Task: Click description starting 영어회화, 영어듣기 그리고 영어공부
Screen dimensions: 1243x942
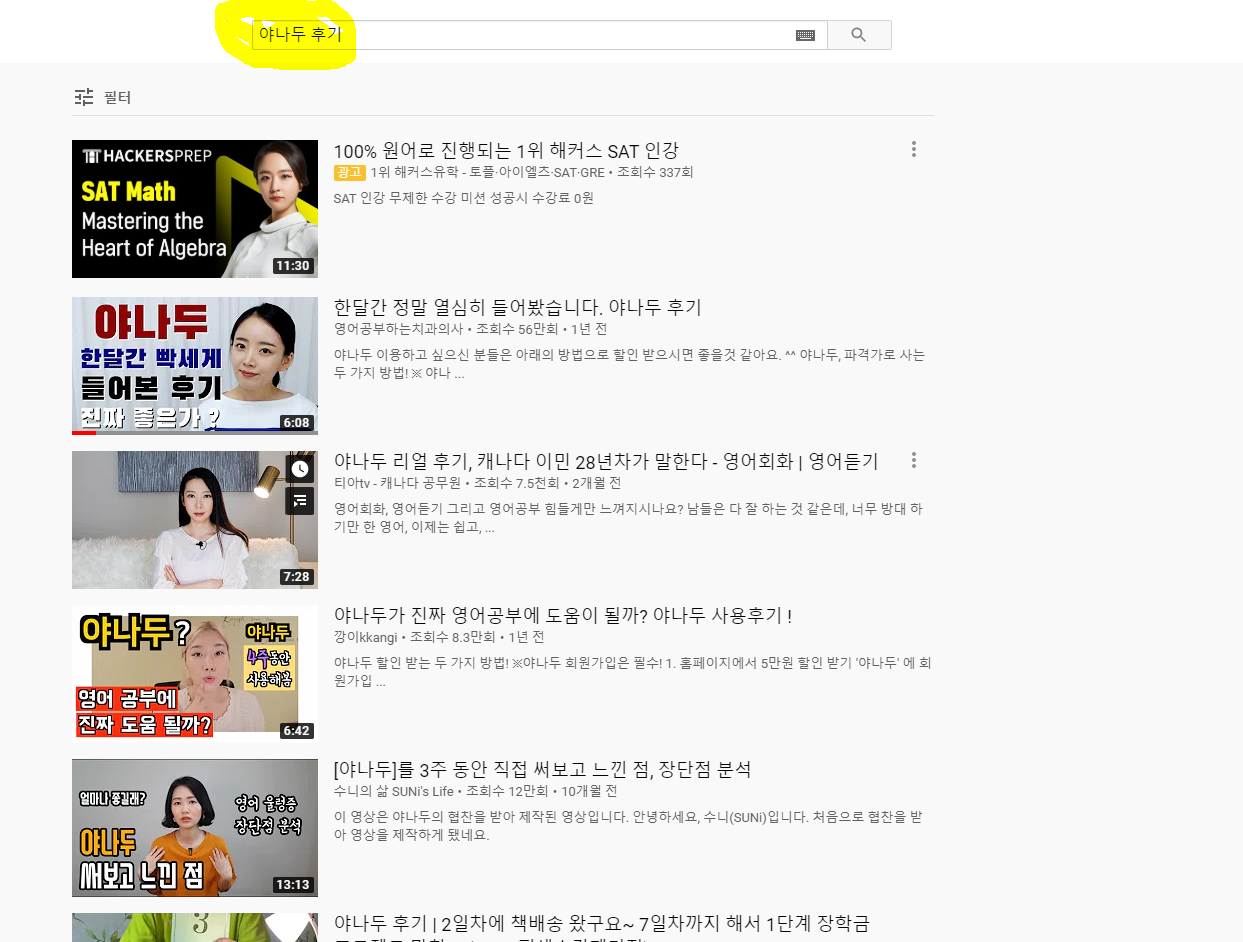Action: point(628,518)
